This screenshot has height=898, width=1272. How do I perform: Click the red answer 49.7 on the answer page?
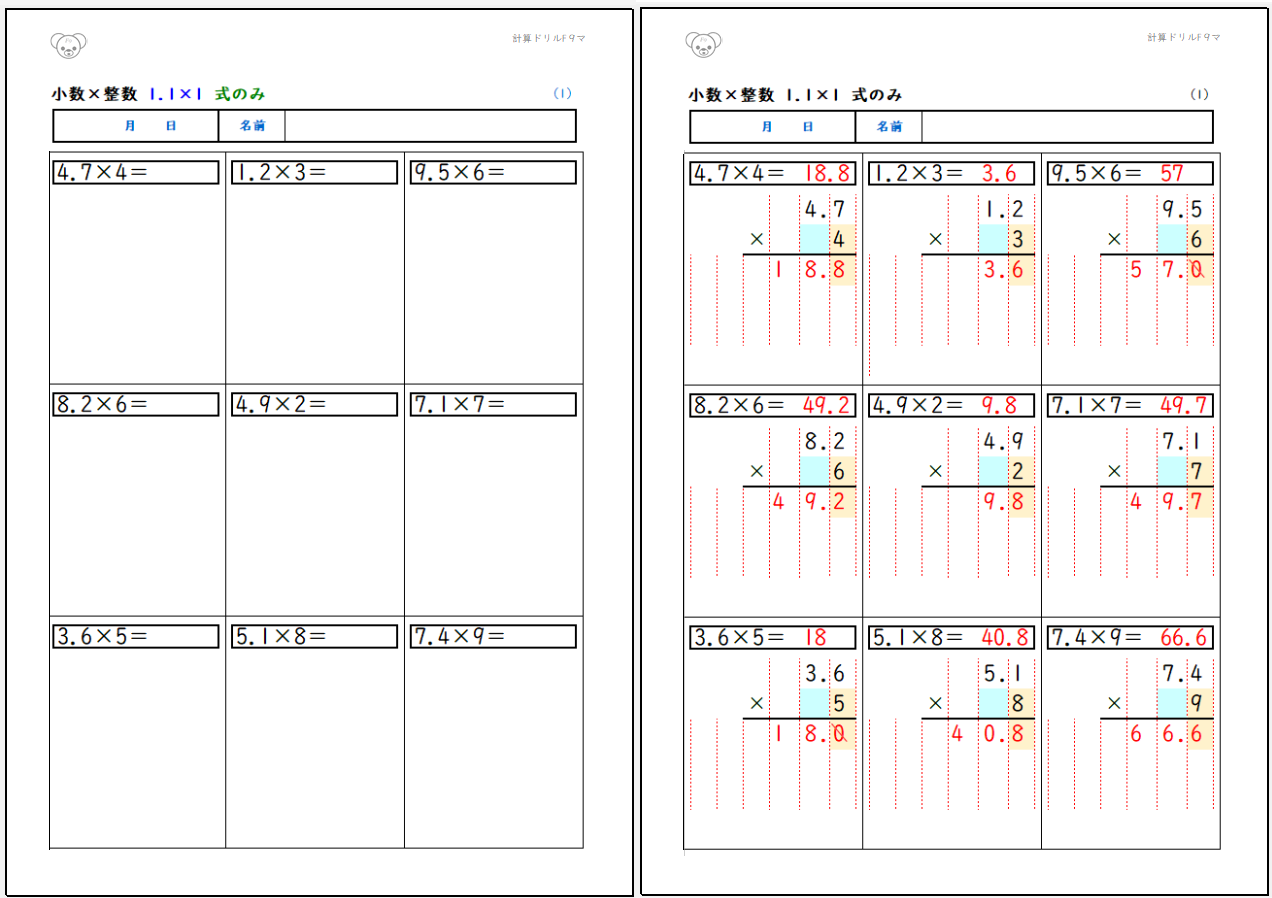1184,405
